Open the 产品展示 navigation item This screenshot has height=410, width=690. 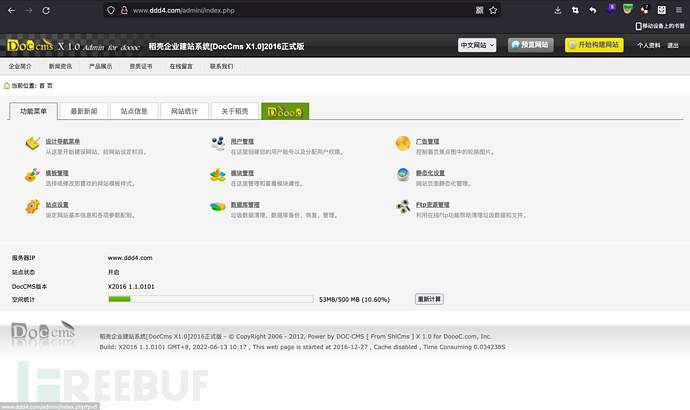[x=100, y=66]
